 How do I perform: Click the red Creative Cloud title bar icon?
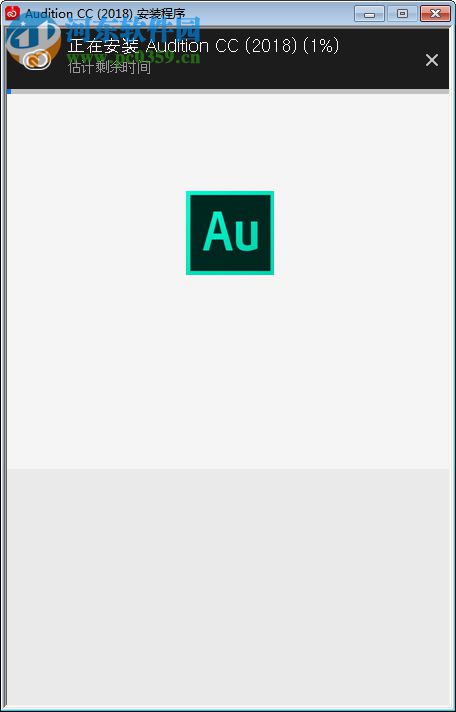[x=11, y=14]
